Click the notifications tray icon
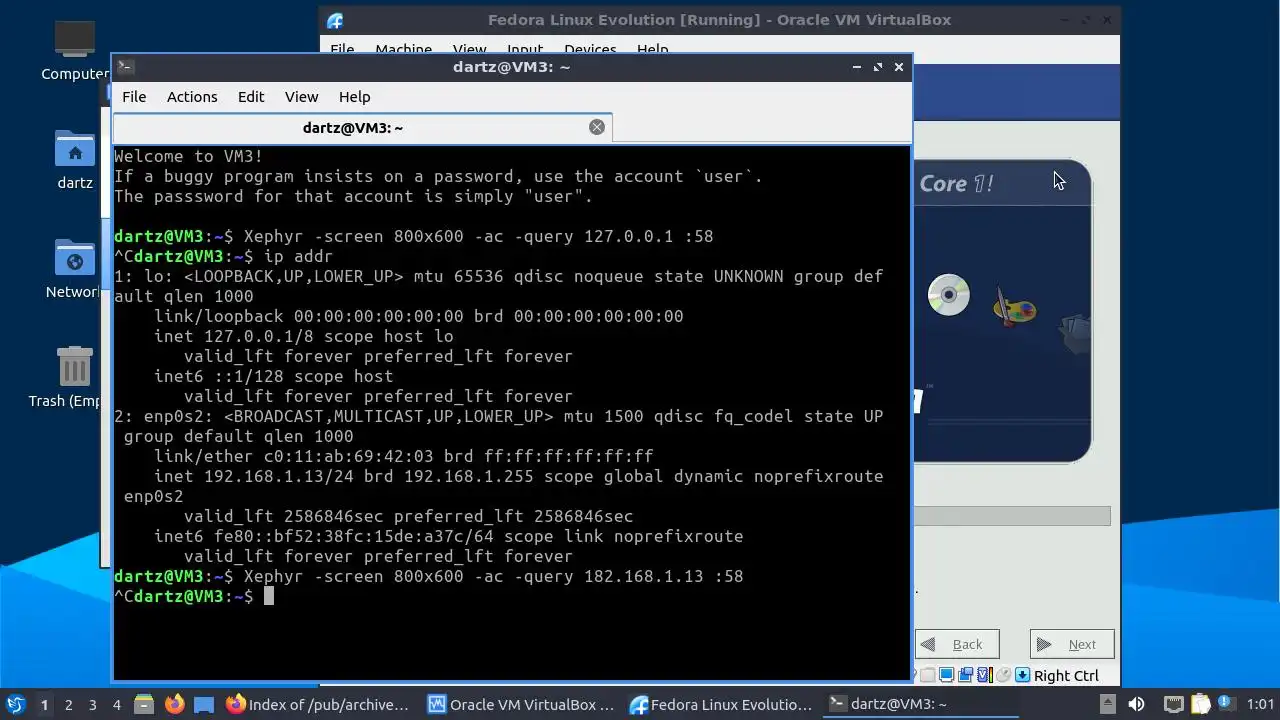 pos(1225,704)
